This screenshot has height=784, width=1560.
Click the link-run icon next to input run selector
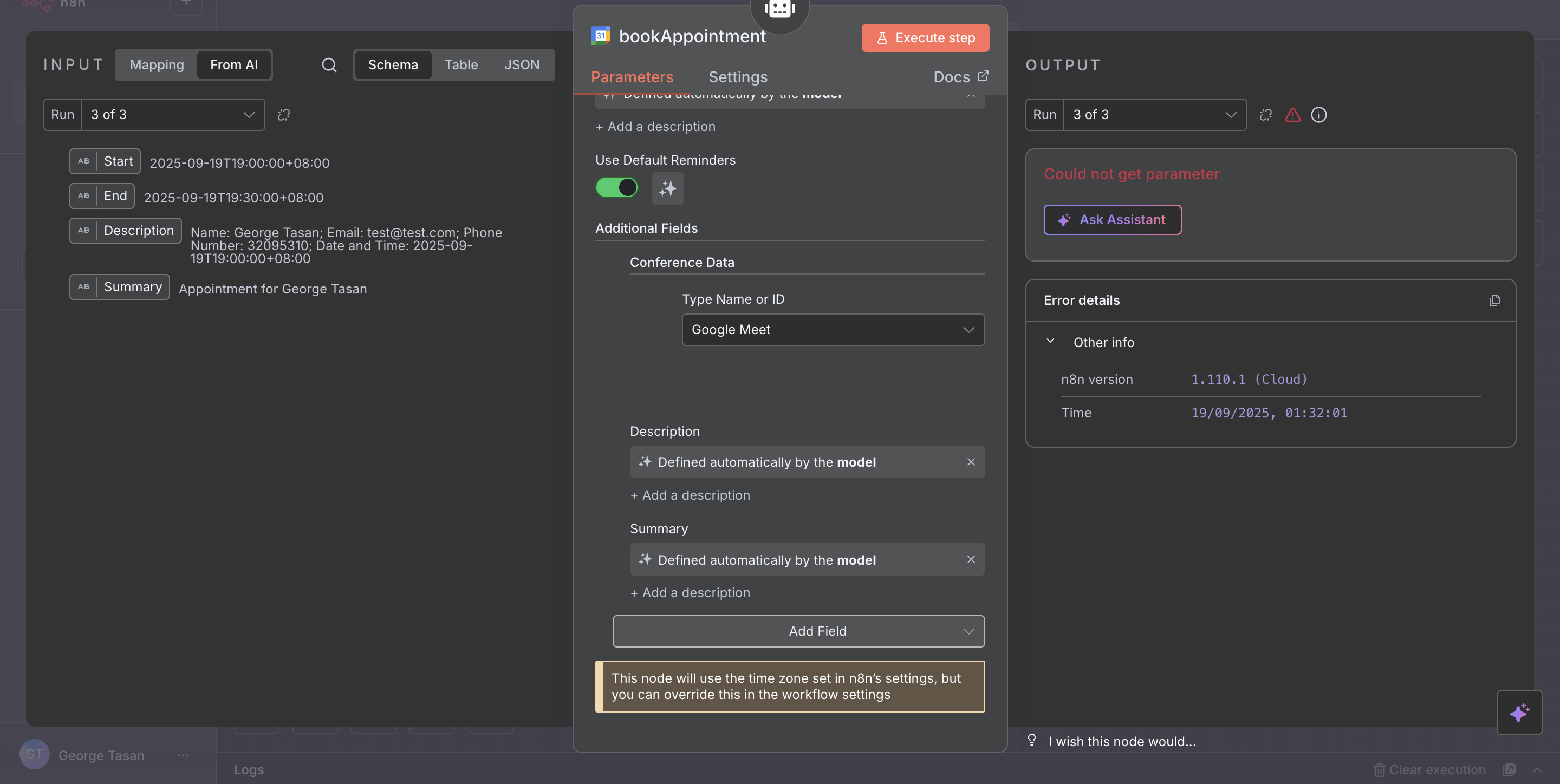[x=283, y=114]
